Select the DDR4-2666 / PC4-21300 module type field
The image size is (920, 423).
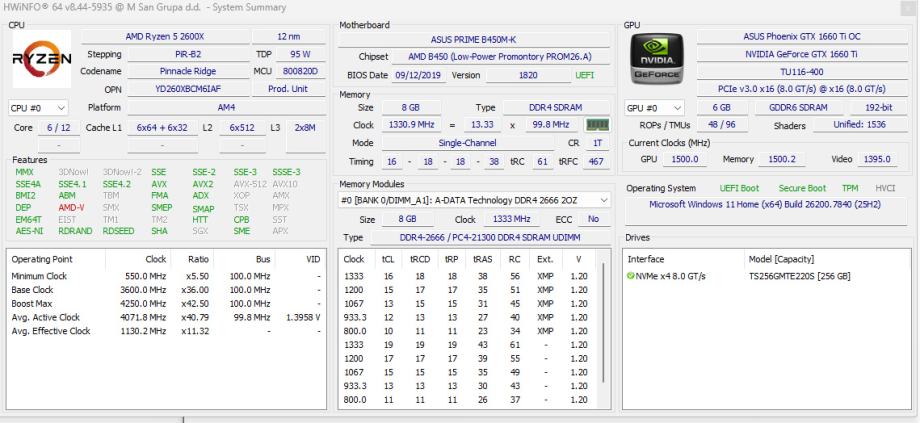(x=489, y=238)
